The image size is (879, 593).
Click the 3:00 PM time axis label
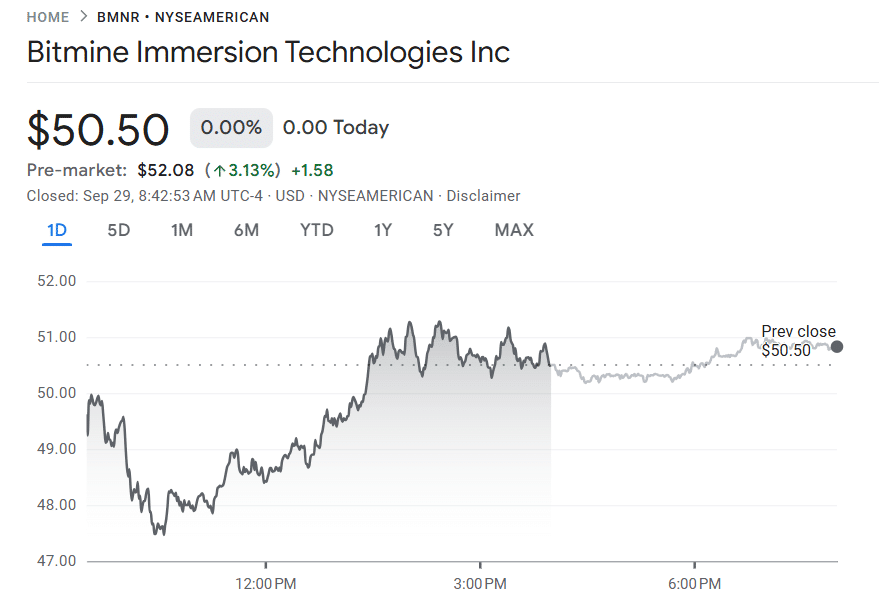(x=480, y=582)
